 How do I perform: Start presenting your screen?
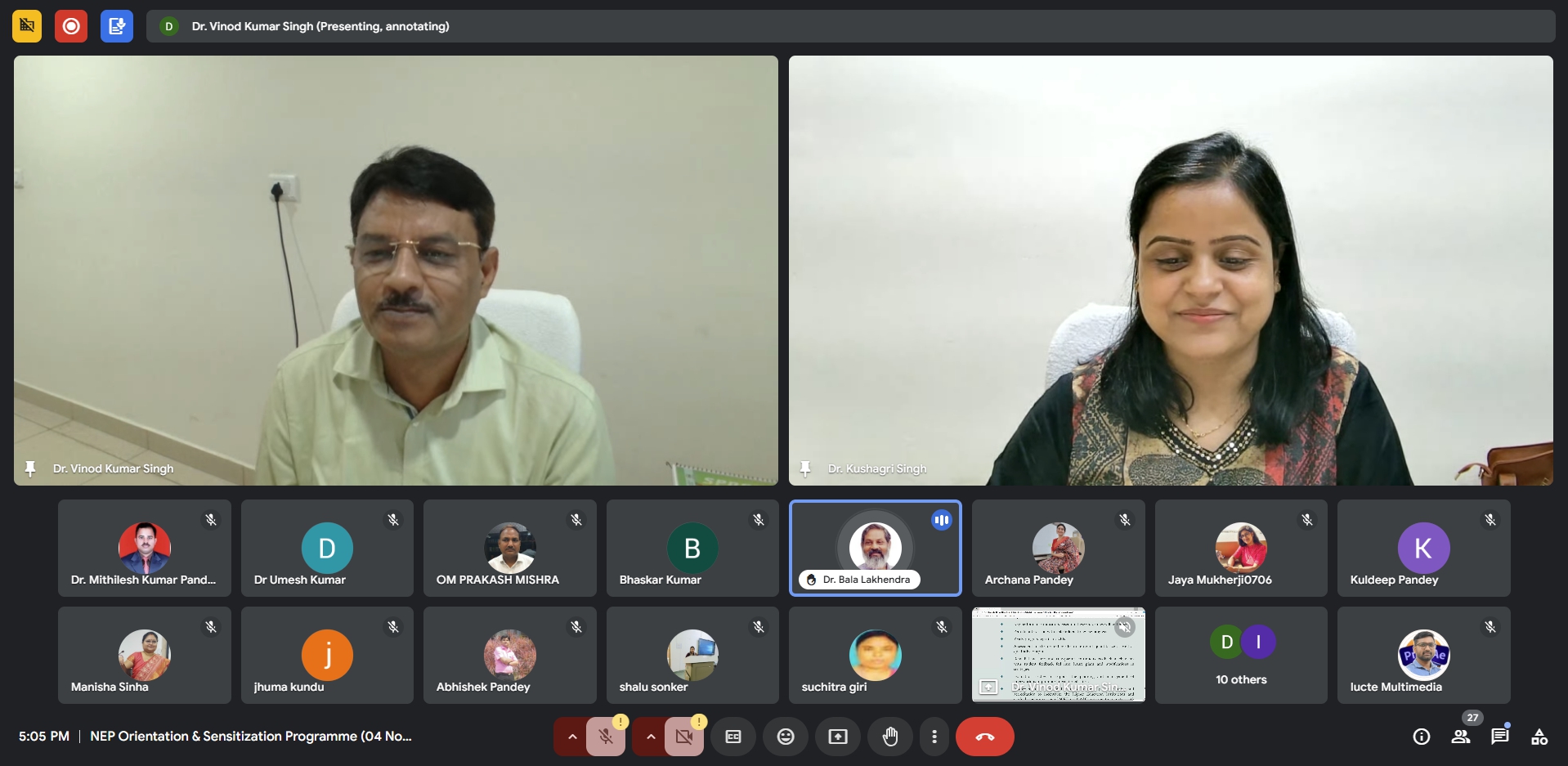[837, 737]
